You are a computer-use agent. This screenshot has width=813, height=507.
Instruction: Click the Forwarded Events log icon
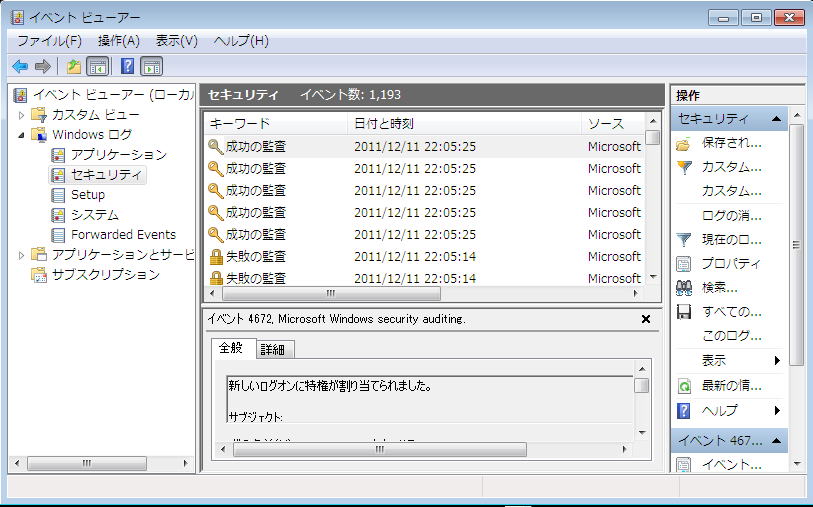tap(58, 235)
